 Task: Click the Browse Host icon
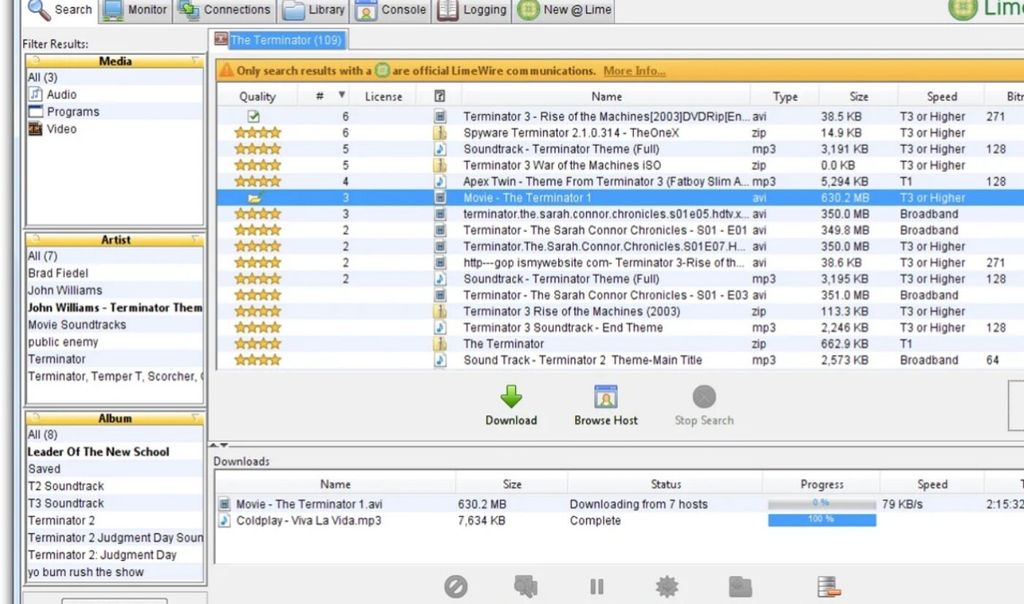pyautogui.click(x=605, y=396)
